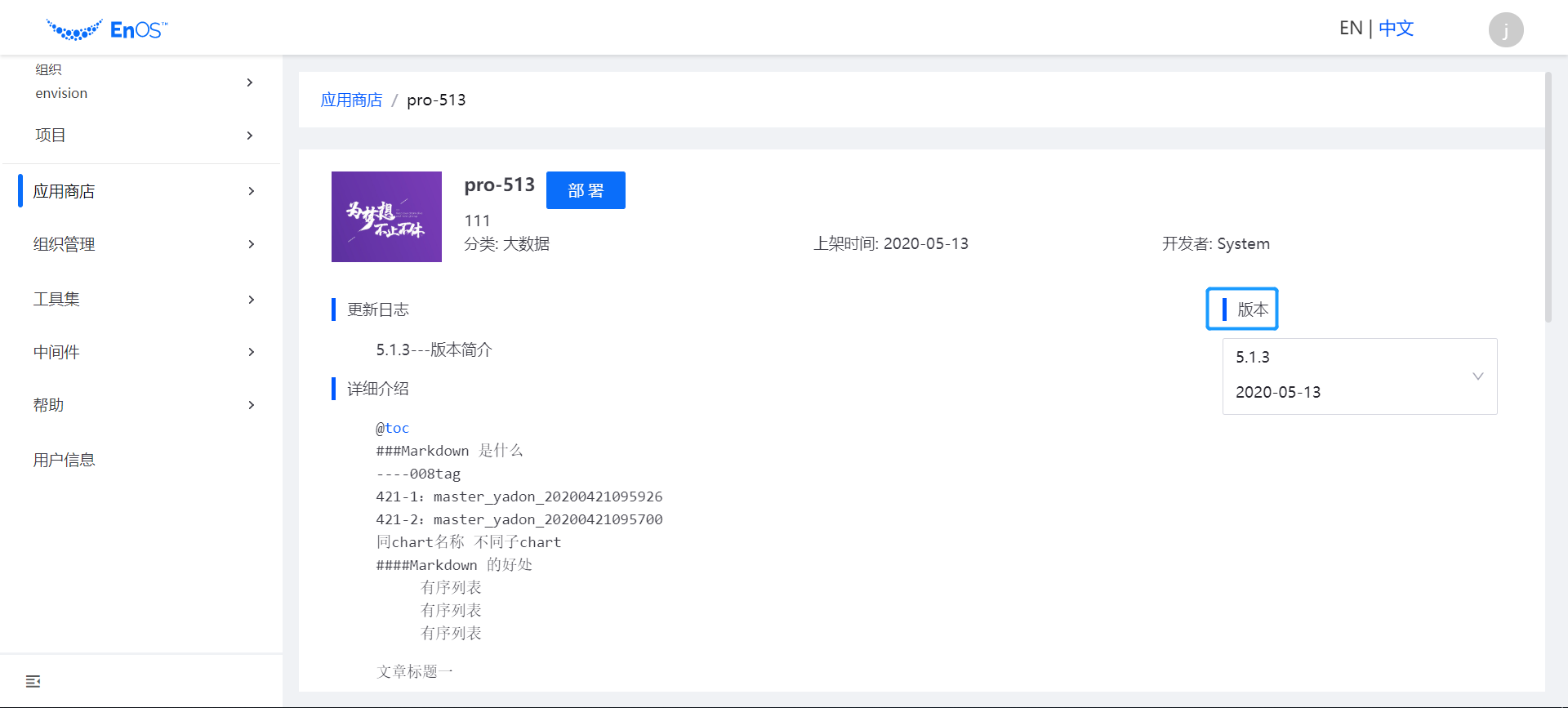The height and width of the screenshot is (708, 1568).
Task: Expand the 帮助 menu chevron
Action: (x=251, y=405)
